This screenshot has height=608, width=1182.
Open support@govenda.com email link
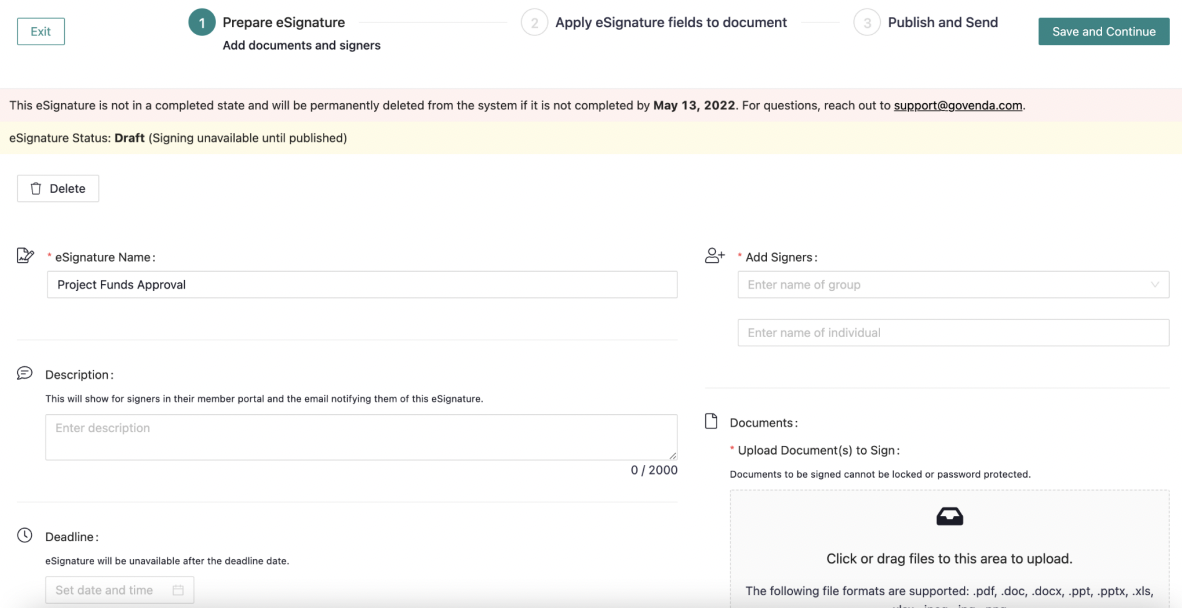click(x=958, y=105)
